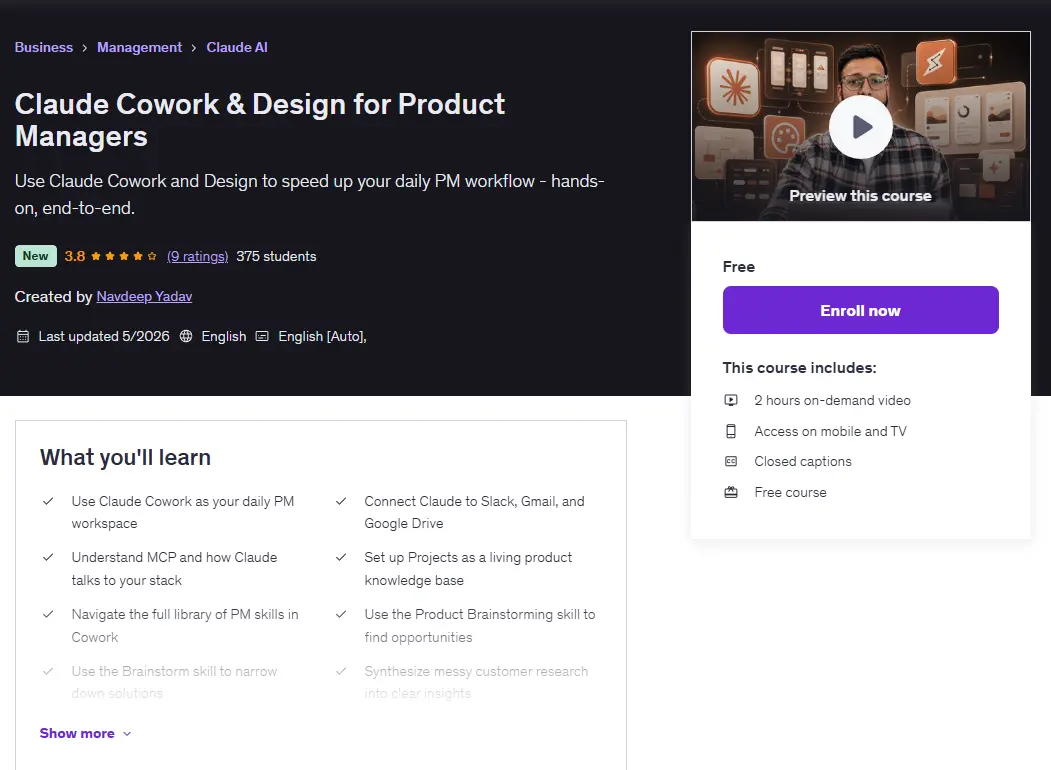This screenshot has height=770, width=1051.
Task: Visit instructor Navdeep Yadav's profile
Action: pos(144,296)
